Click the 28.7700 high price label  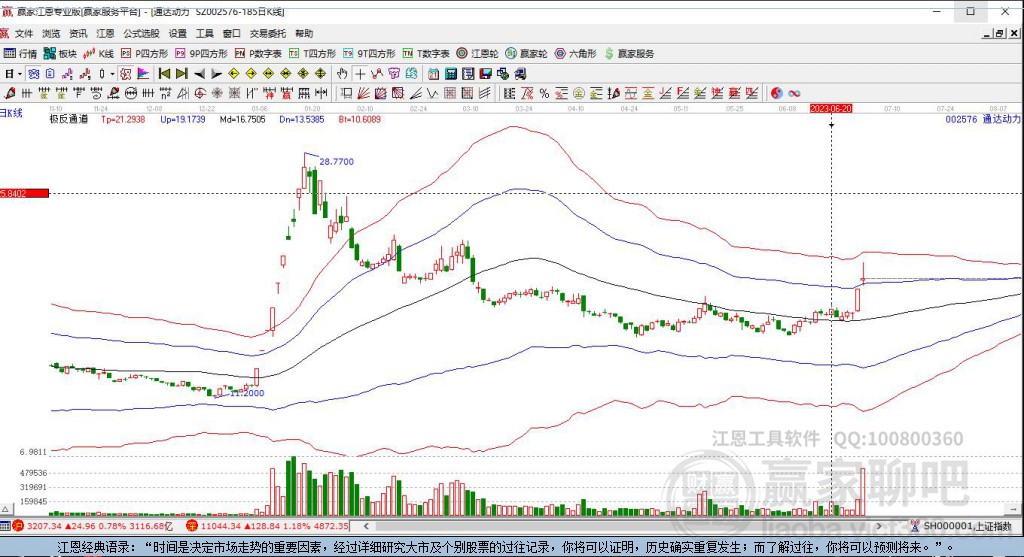[336, 161]
